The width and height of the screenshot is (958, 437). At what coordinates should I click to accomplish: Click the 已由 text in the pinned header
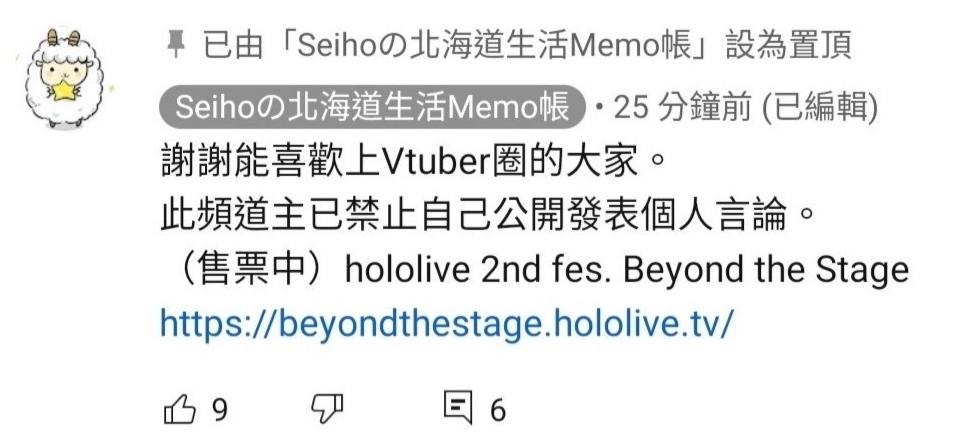tap(233, 46)
